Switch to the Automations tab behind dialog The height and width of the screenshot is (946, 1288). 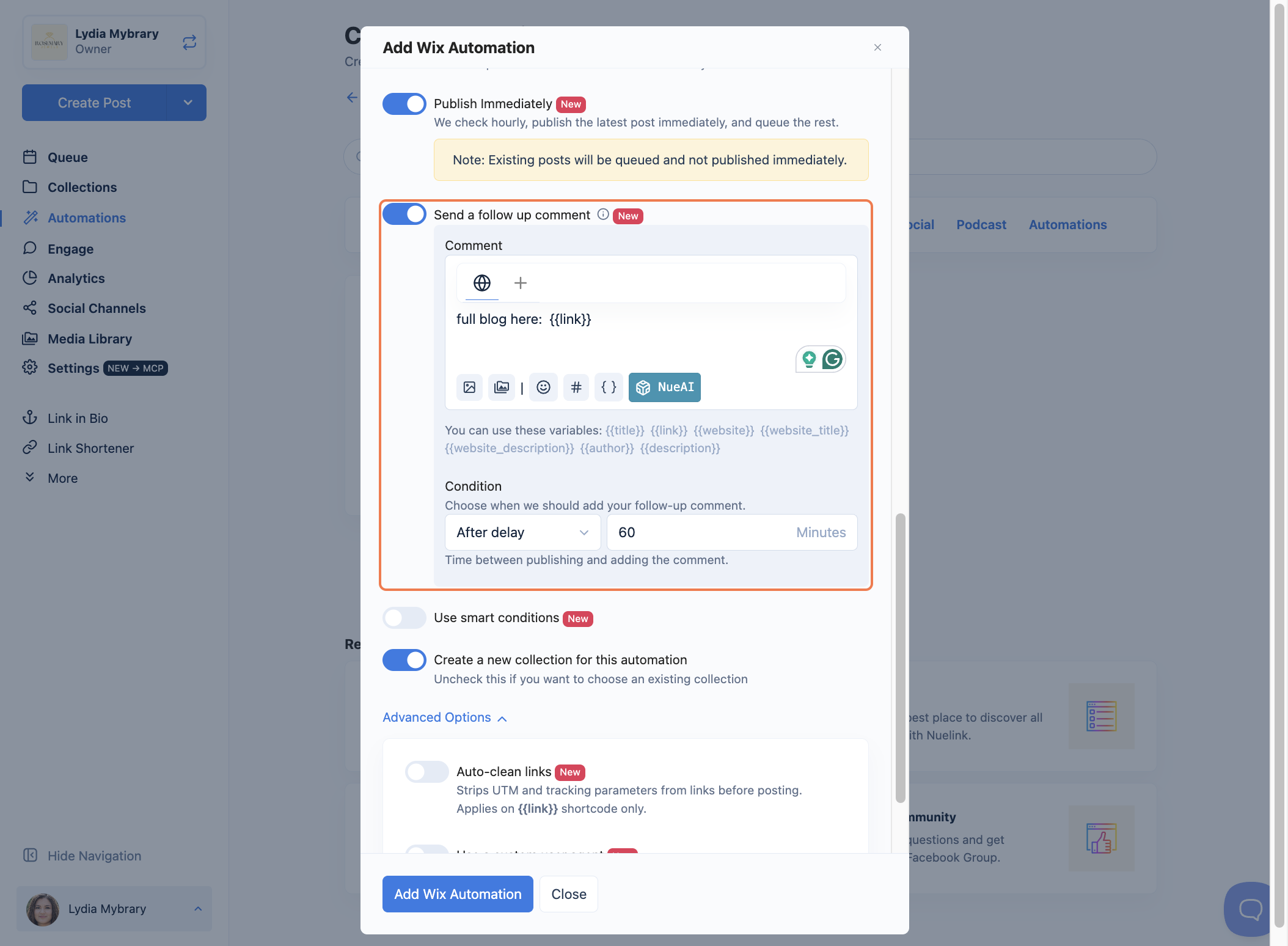(x=1068, y=224)
